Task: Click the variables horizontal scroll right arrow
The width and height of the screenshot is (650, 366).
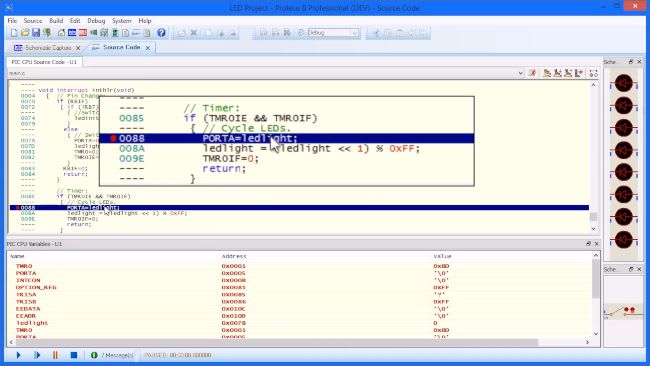Action: 587,342
